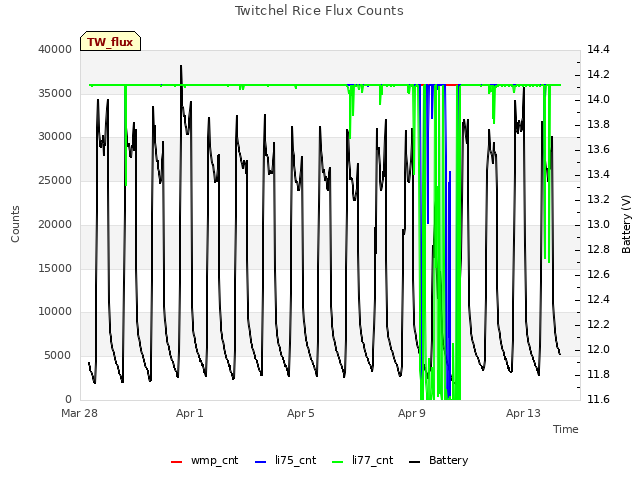Click the 10000 counts tick label
640x480 pixels.
point(55,311)
